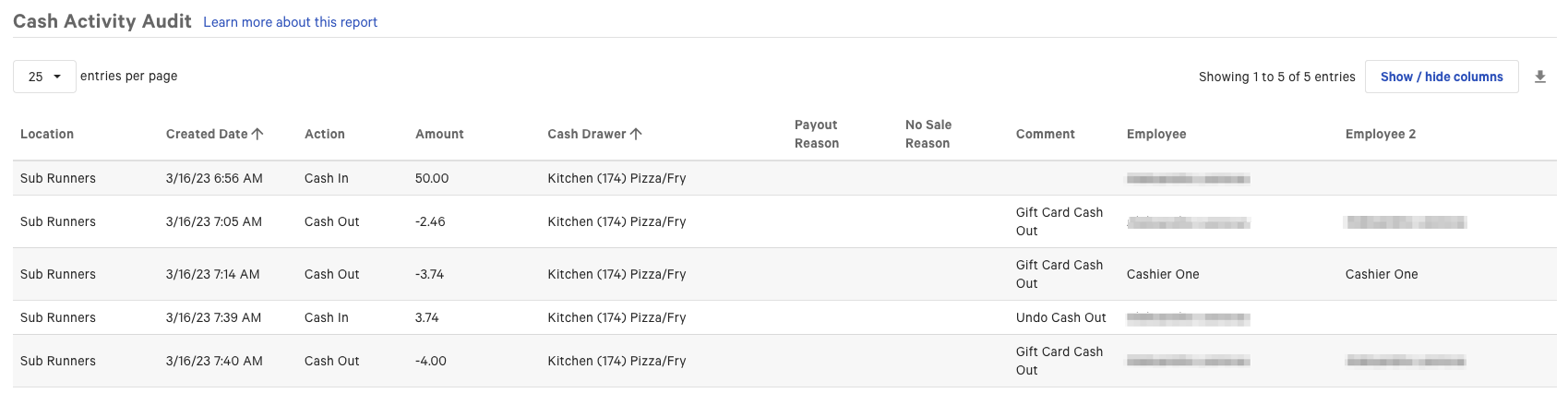
Task: Click the No Sale Reason column header
Action: pos(928,135)
